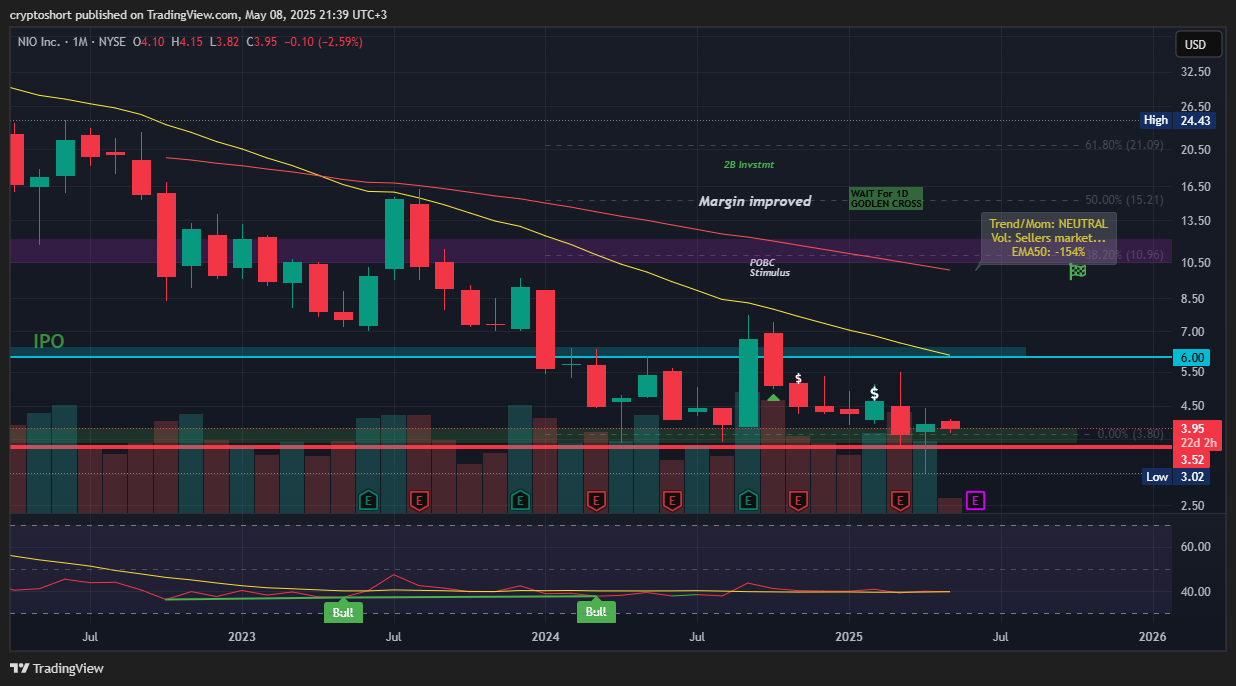Click the 60.00 indicator scale label
The image size is (1236, 686).
[x=1196, y=547]
